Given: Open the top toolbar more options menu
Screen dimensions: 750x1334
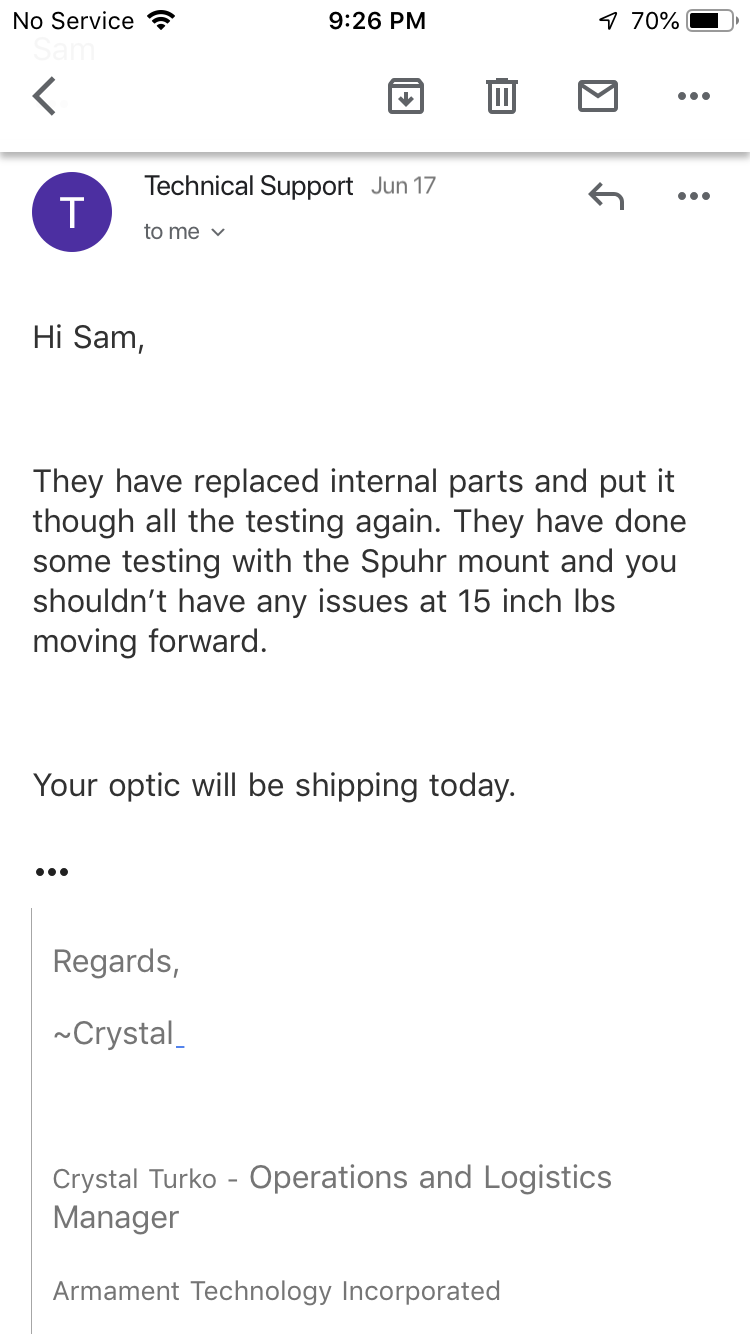Looking at the screenshot, I should point(693,97).
